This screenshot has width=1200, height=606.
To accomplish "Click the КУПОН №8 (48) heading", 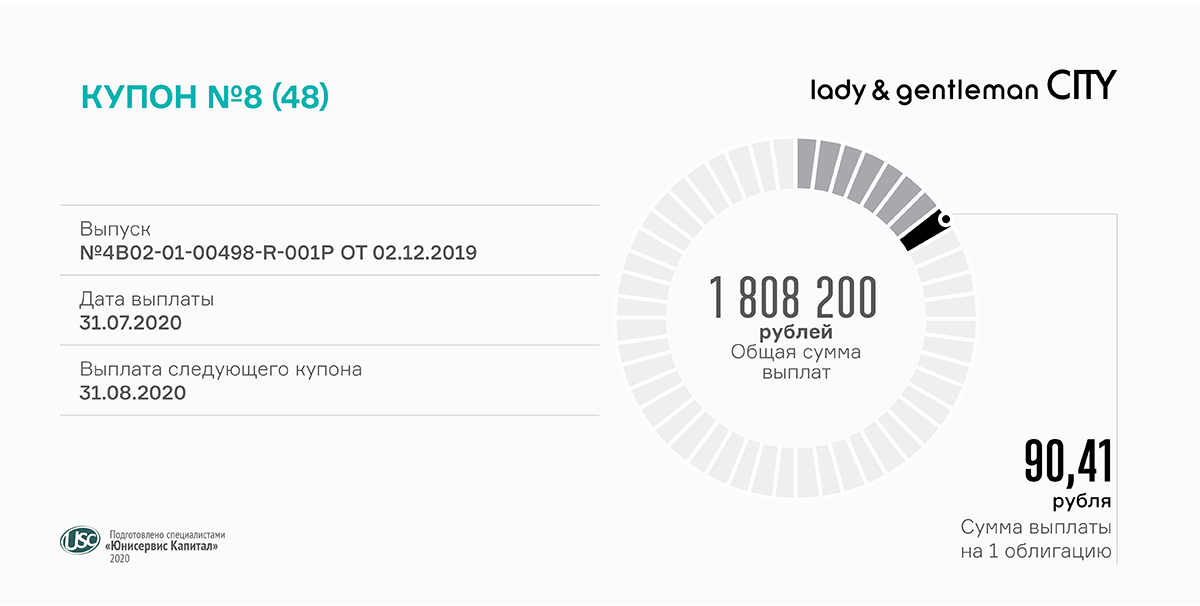I will point(205,97).
